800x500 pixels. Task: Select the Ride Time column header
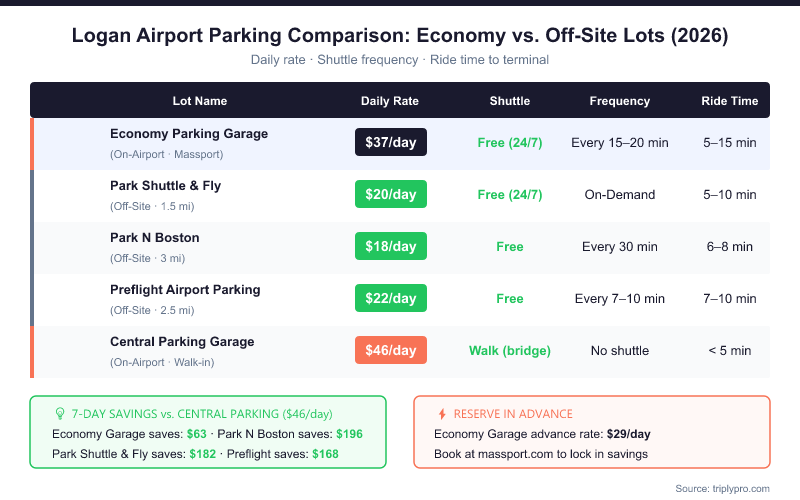pyautogui.click(x=730, y=101)
